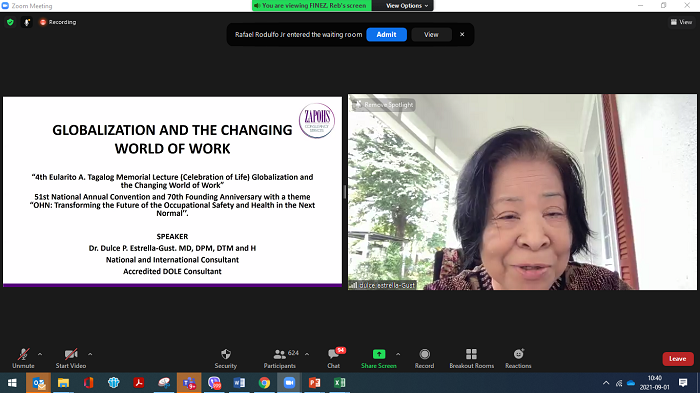Screen dimensions: 700x393
Task: Open the Security menu
Action: coord(225,359)
